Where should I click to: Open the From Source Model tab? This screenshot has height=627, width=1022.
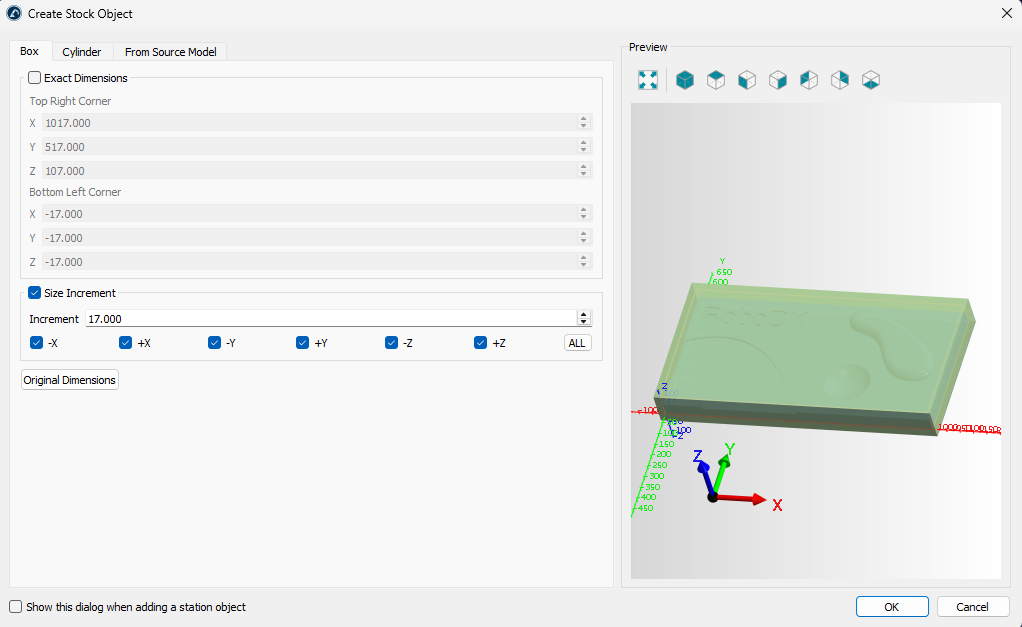[x=170, y=52]
